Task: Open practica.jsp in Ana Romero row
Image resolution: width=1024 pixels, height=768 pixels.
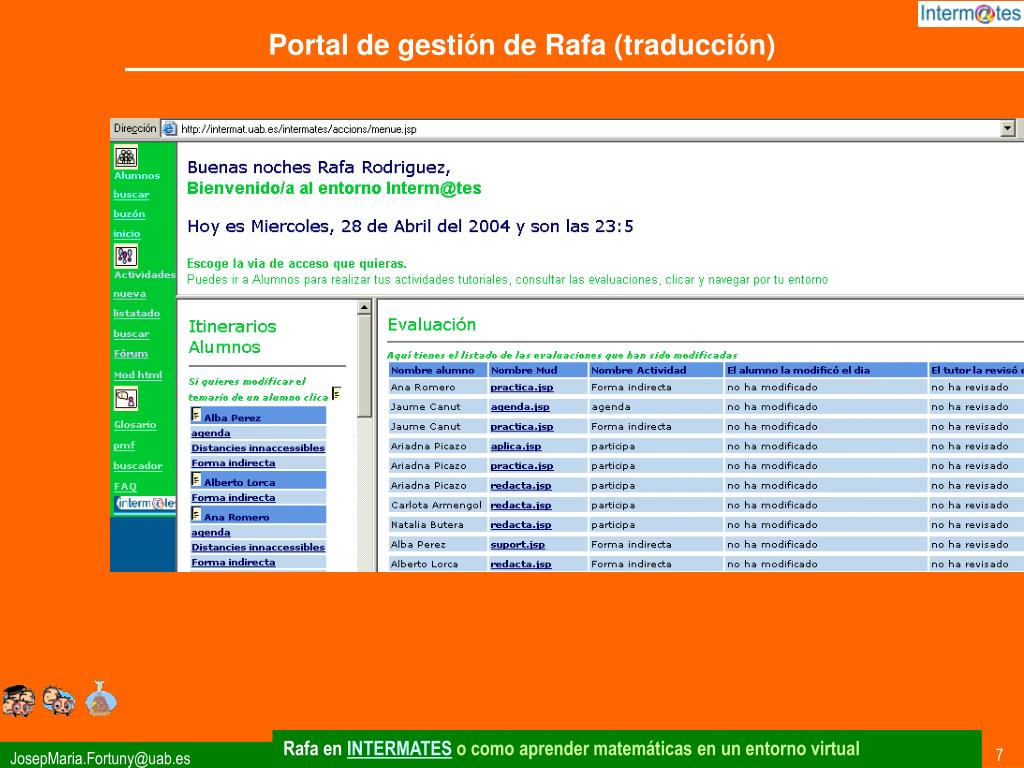Action: coord(522,387)
